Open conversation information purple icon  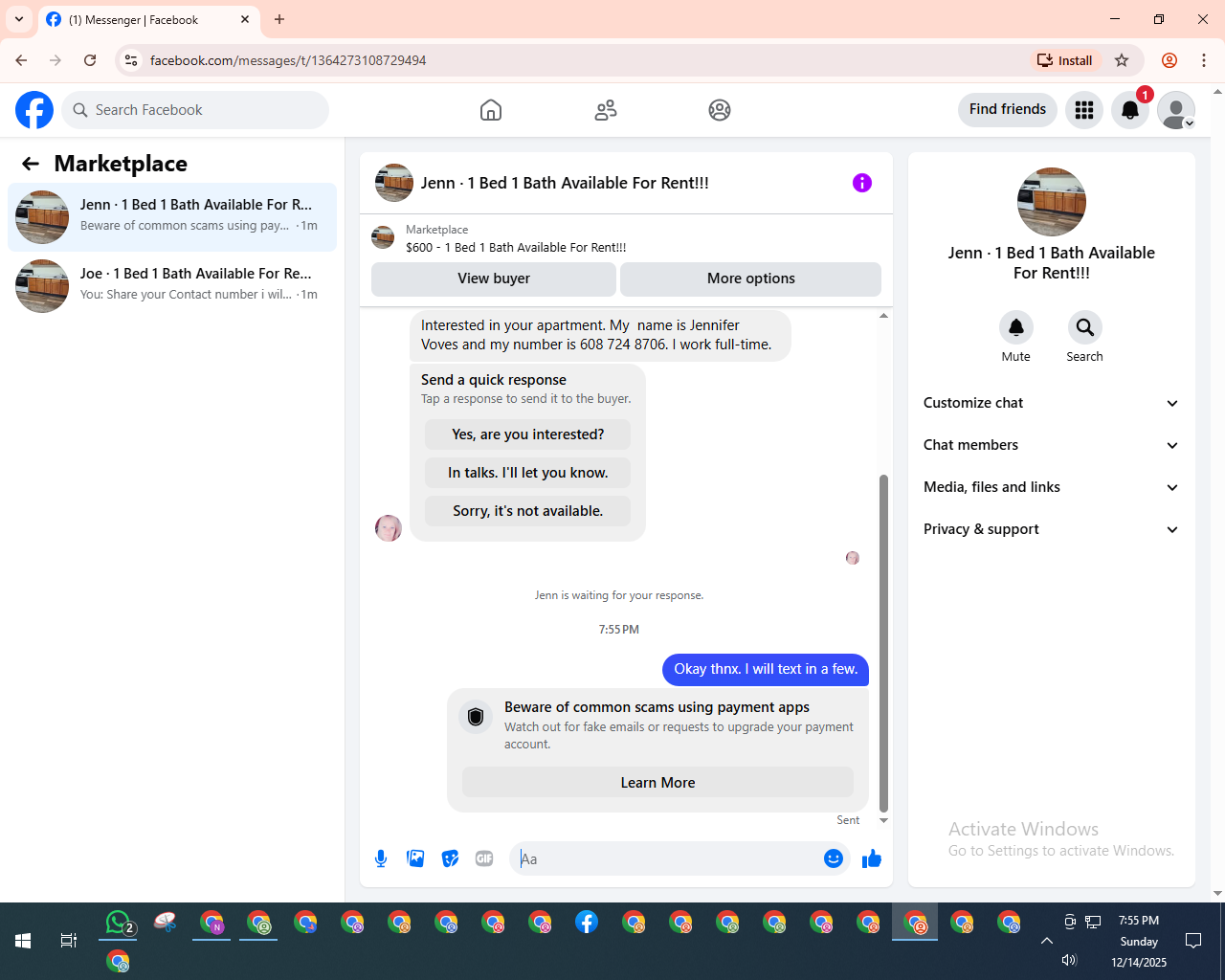click(x=862, y=183)
